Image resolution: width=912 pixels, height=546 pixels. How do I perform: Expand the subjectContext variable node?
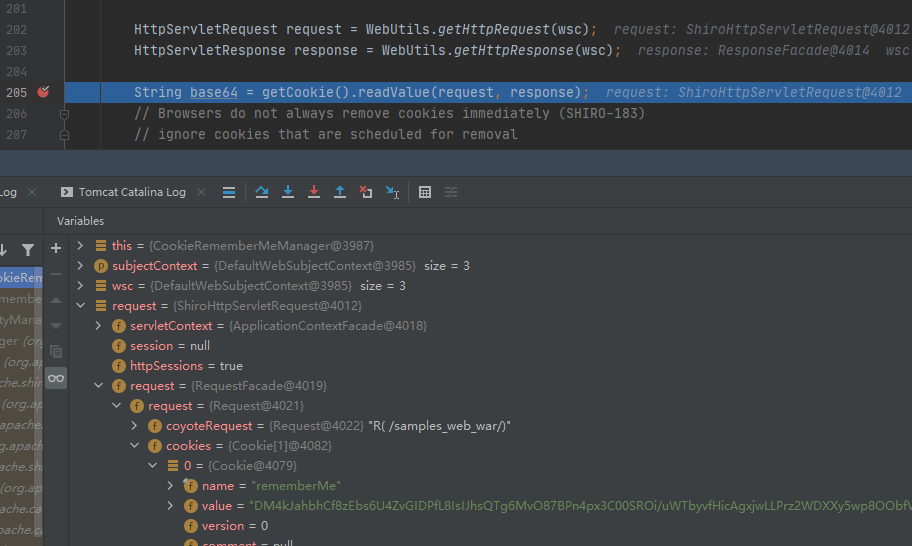point(82,266)
